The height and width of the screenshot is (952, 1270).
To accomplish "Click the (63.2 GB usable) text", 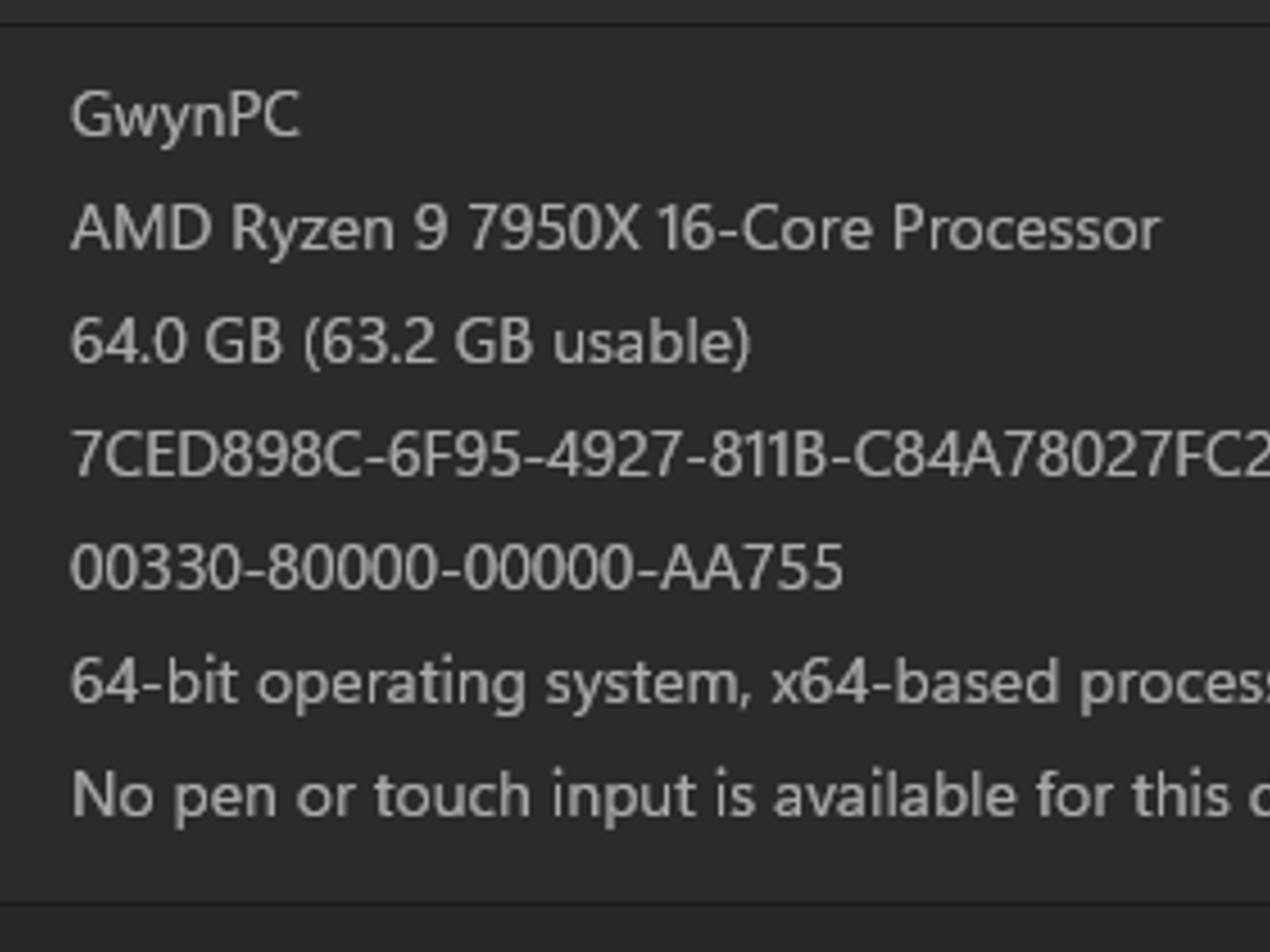I will [x=528, y=343].
